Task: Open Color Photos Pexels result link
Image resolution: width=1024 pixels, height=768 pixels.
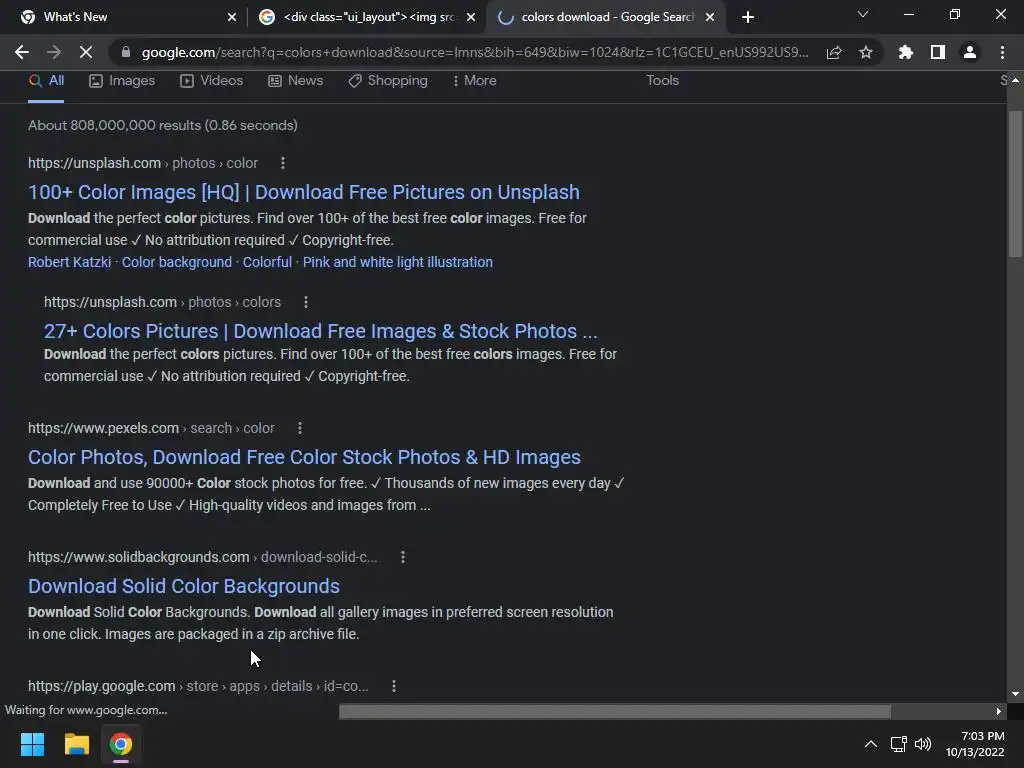Action: pos(304,457)
